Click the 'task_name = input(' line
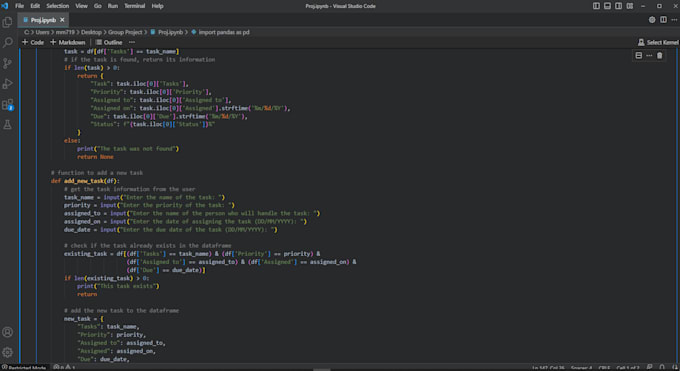 [144, 197]
